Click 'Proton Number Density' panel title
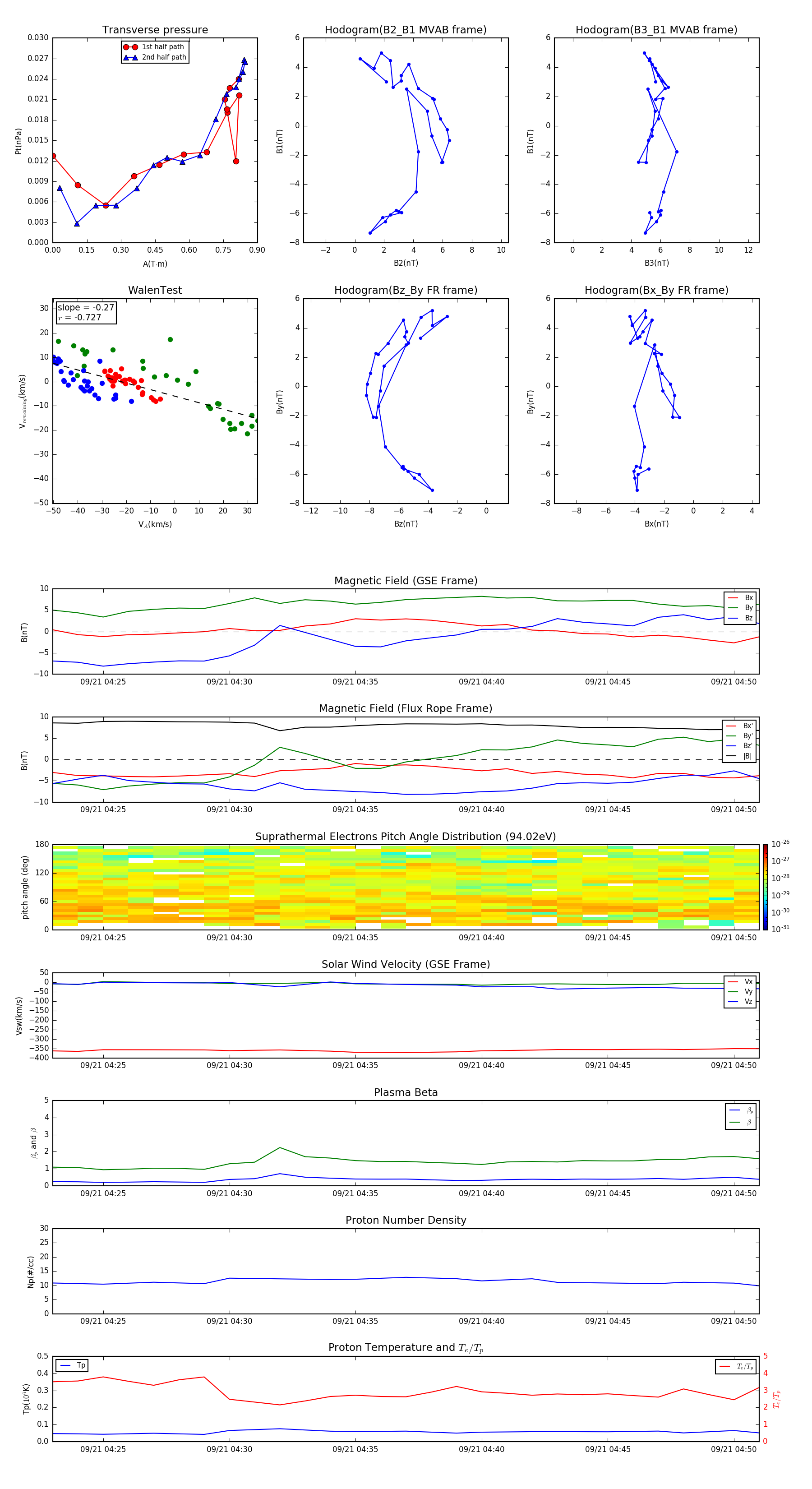Image resolution: width=812 pixels, height=1489 pixels. (406, 1220)
